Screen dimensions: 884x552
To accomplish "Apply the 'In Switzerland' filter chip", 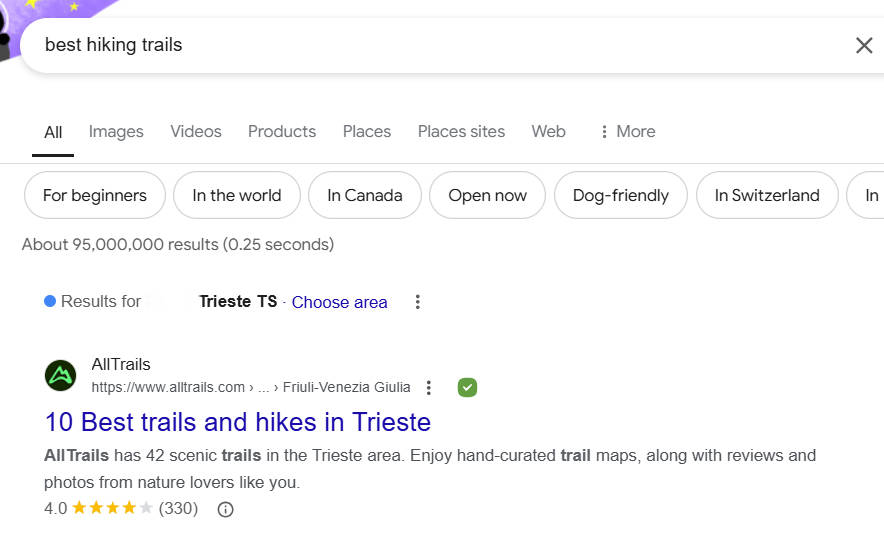I will click(x=767, y=195).
